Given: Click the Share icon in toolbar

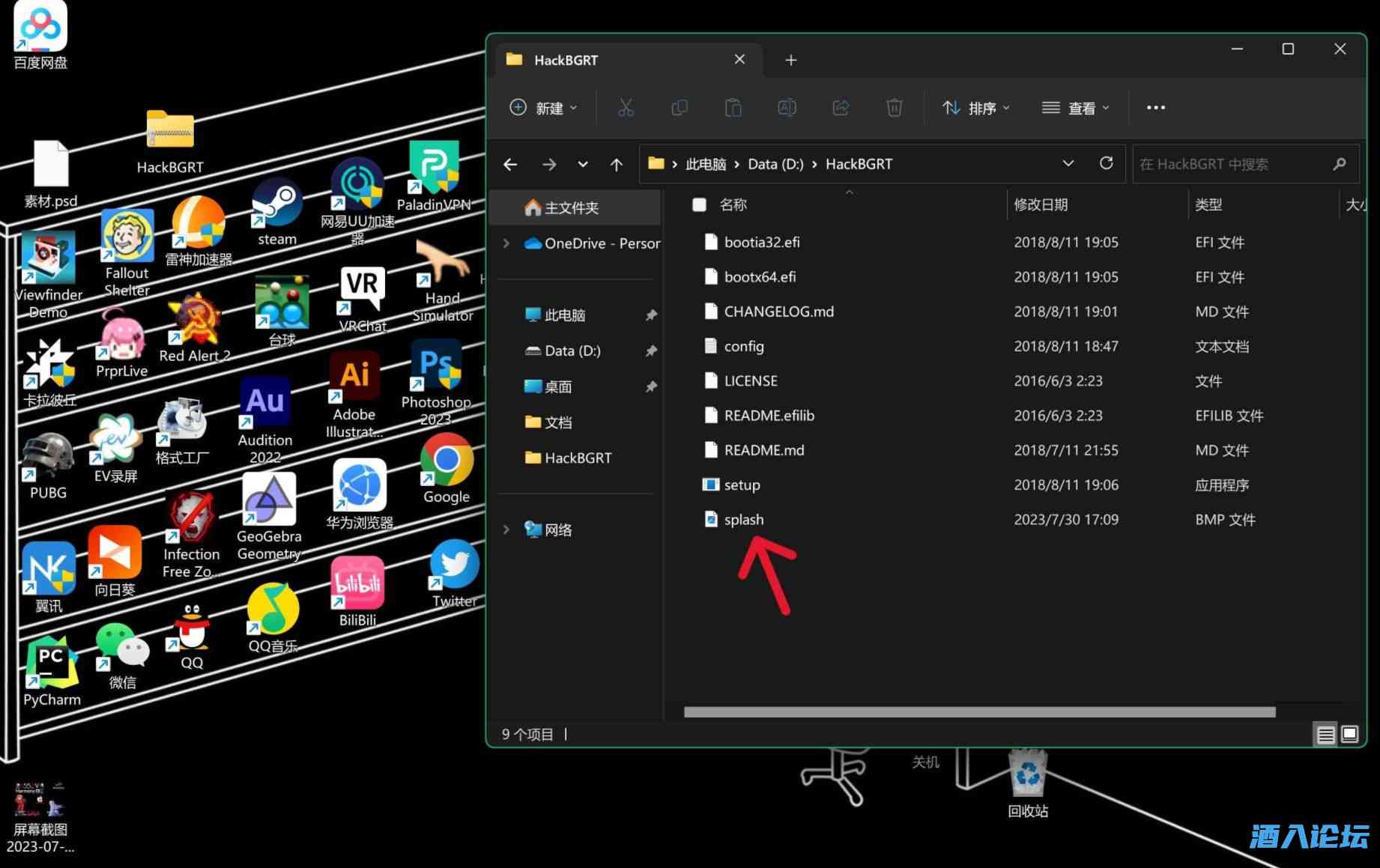Looking at the screenshot, I should pyautogui.click(x=841, y=108).
